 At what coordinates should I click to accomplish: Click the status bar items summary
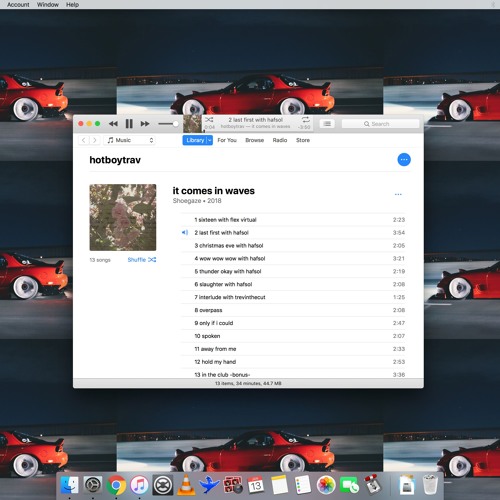click(x=248, y=384)
